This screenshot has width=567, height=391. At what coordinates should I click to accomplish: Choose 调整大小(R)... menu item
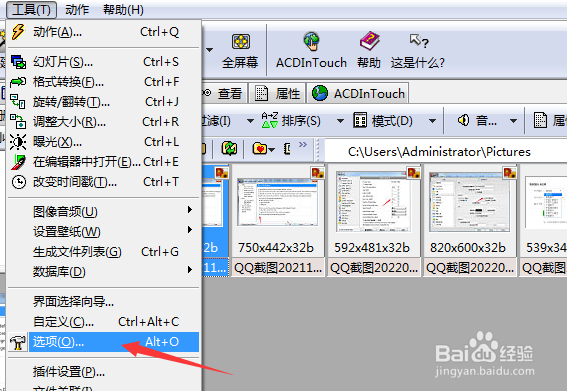point(103,122)
